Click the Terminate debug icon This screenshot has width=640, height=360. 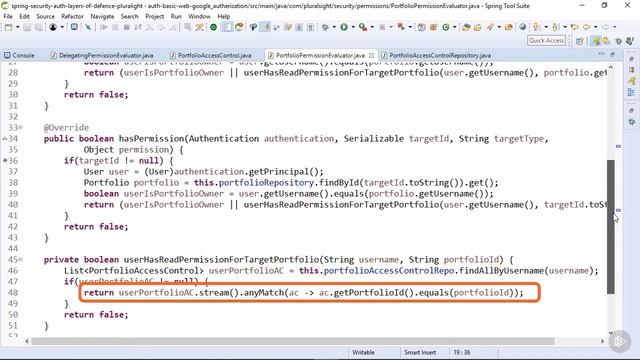coord(127,27)
